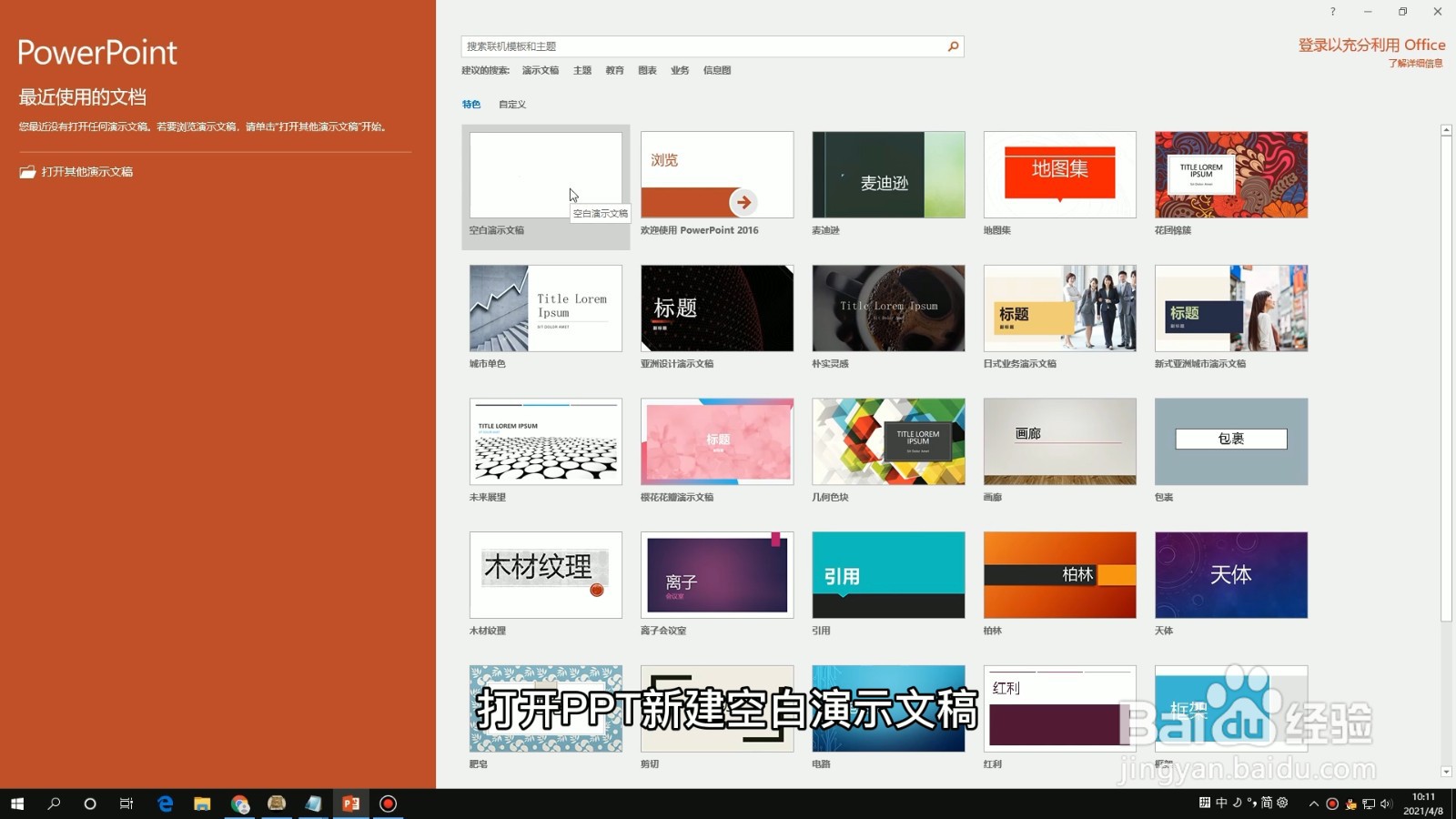Viewport: 1456px width, 819px height.
Task: Select the 城市单色 template thumbnail
Action: (546, 308)
